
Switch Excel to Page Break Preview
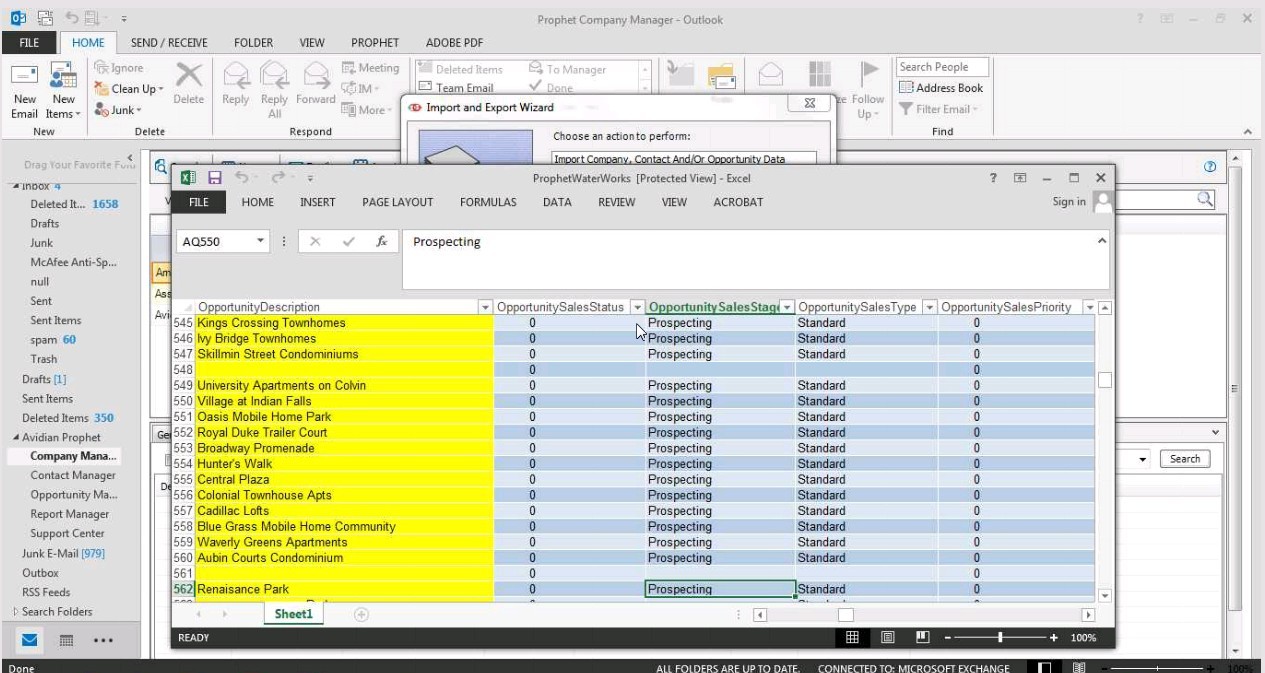pyautogui.click(x=922, y=637)
